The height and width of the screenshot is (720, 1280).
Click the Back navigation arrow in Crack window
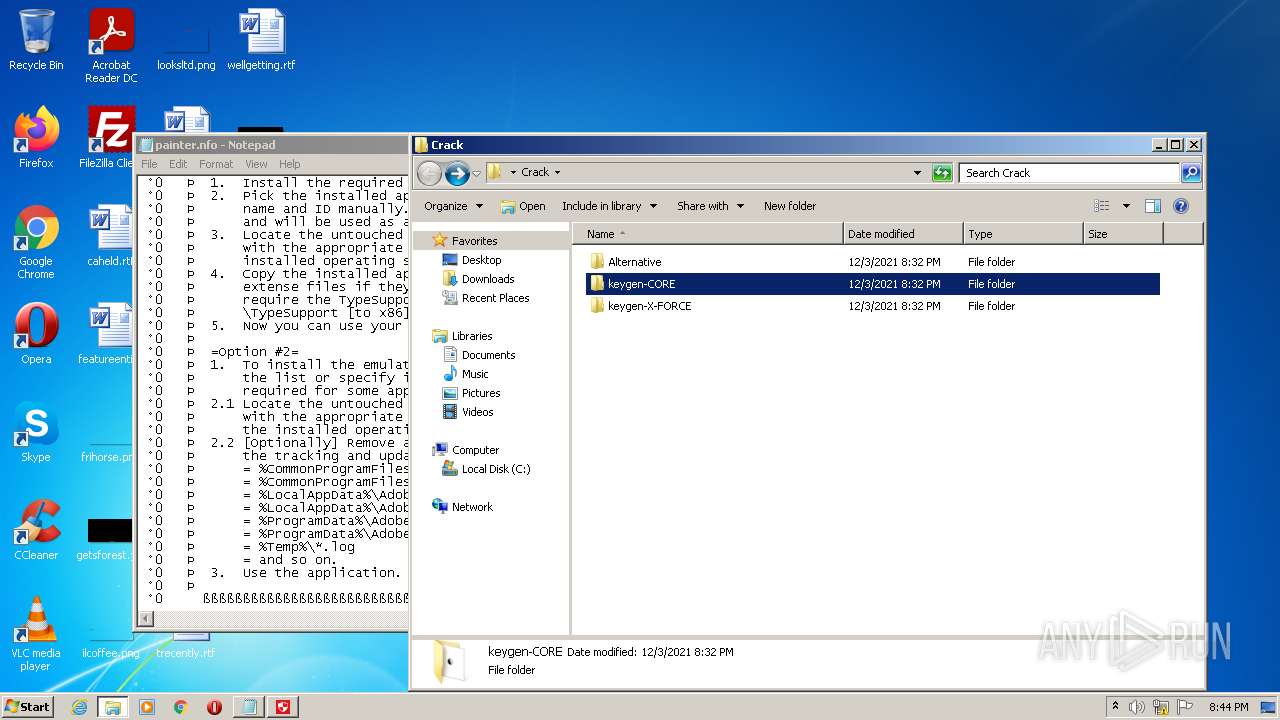(430, 173)
